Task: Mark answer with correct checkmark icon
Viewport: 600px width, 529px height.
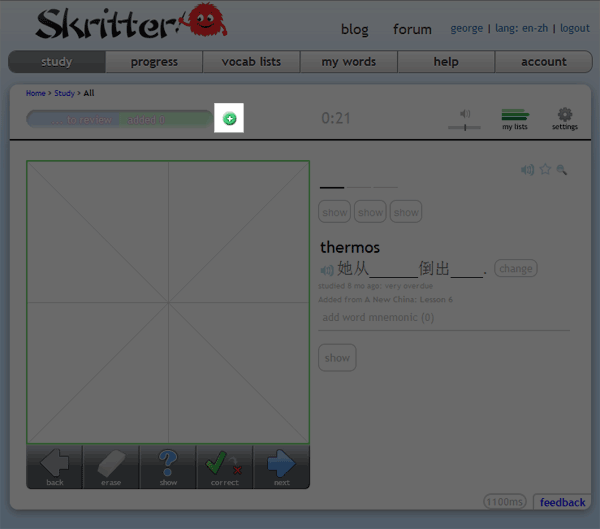Action: click(225, 465)
